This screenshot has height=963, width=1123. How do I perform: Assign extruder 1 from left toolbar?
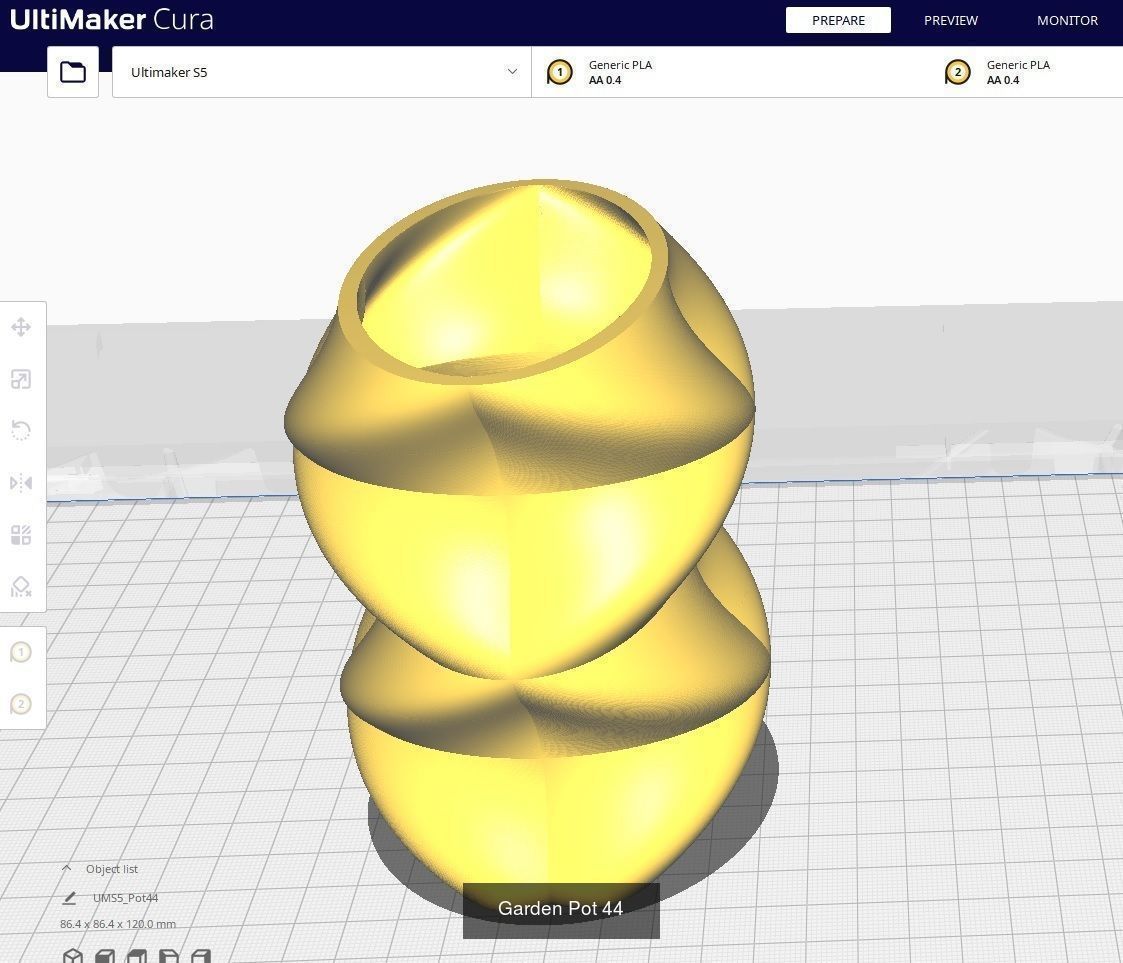[x=21, y=652]
